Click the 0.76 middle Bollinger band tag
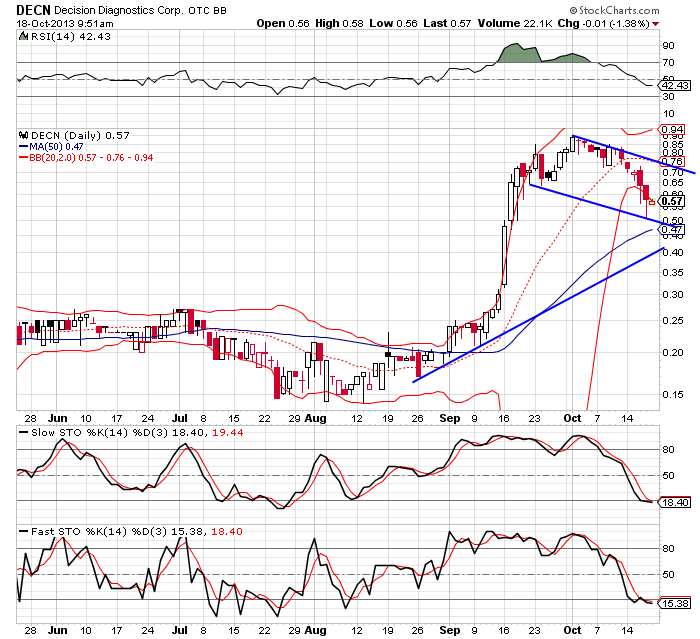 [x=671, y=161]
